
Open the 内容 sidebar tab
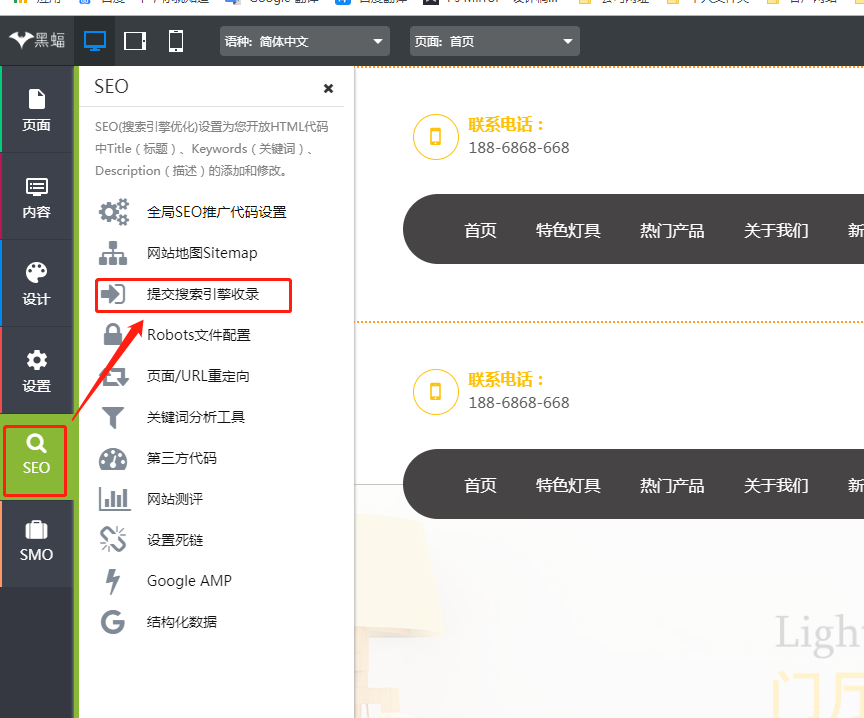(x=37, y=197)
